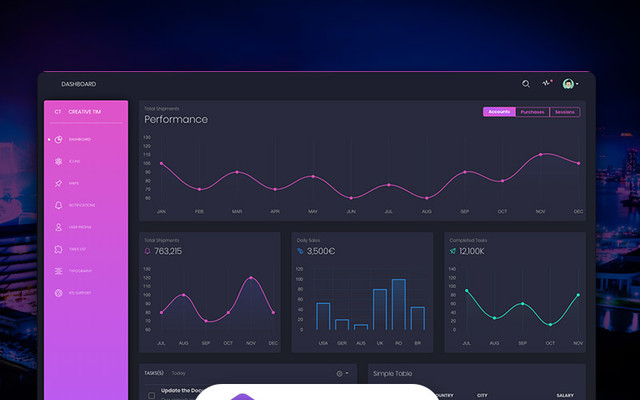Select JAN data point on Performance chart

161,163
